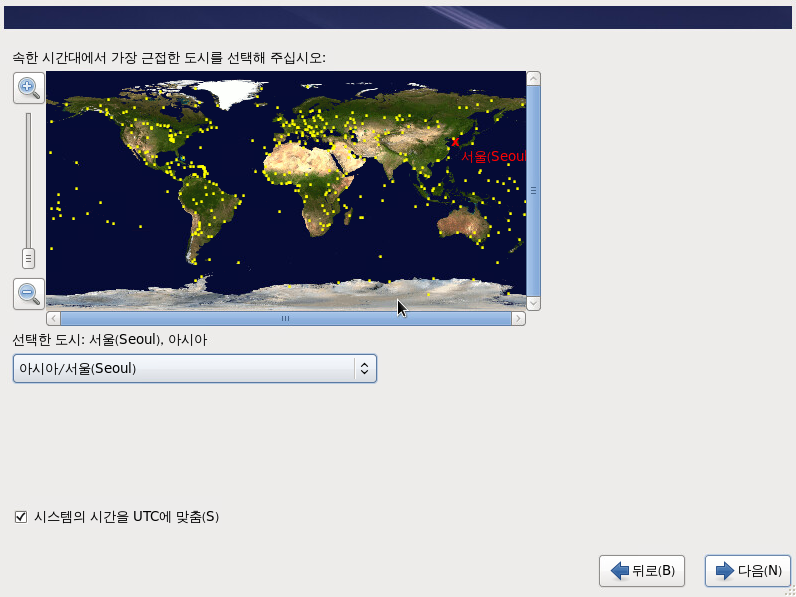Click the horizontal map scrollbar thumb
796x597 pixels.
click(x=286, y=319)
